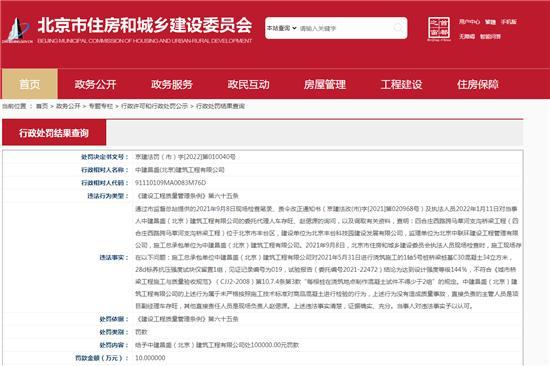This screenshot has width=550, height=366.
Task: Open the 用户中心 link
Action: pos(469,22)
